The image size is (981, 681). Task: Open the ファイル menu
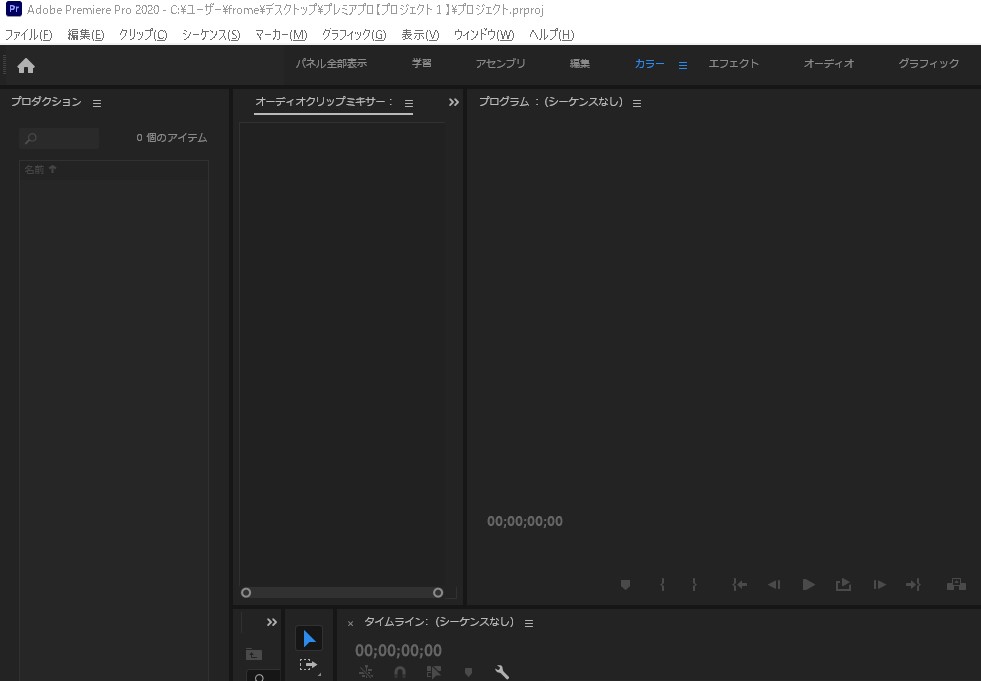click(28, 35)
